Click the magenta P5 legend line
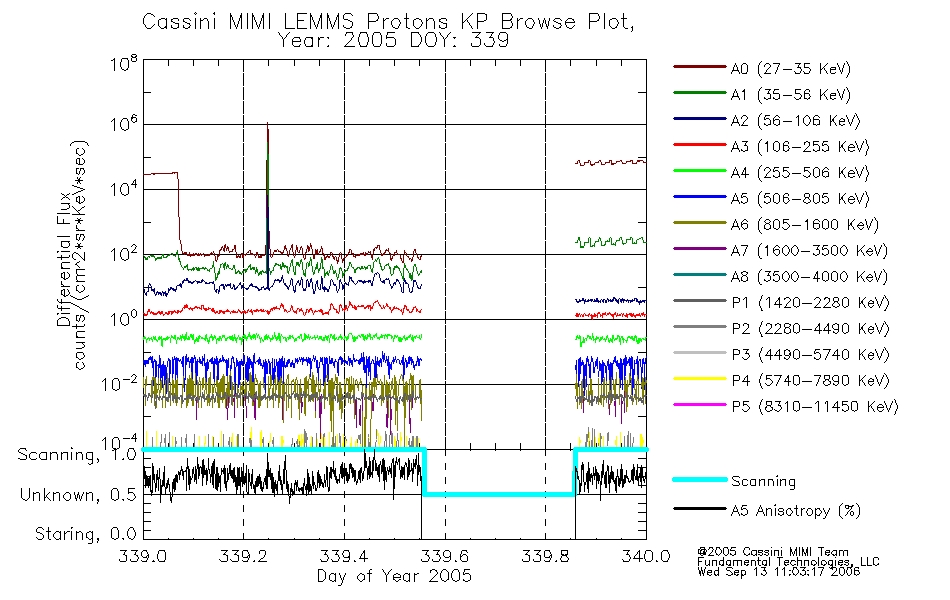The image size is (950, 600). (700, 404)
